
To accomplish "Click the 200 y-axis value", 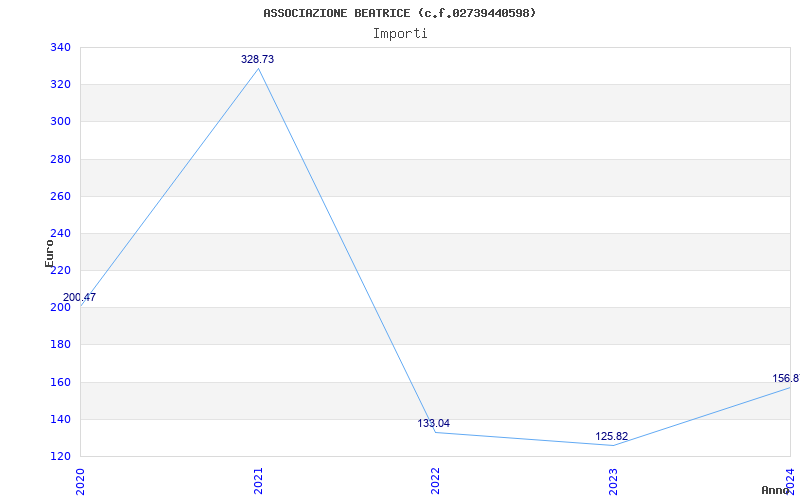I will coord(60,308).
